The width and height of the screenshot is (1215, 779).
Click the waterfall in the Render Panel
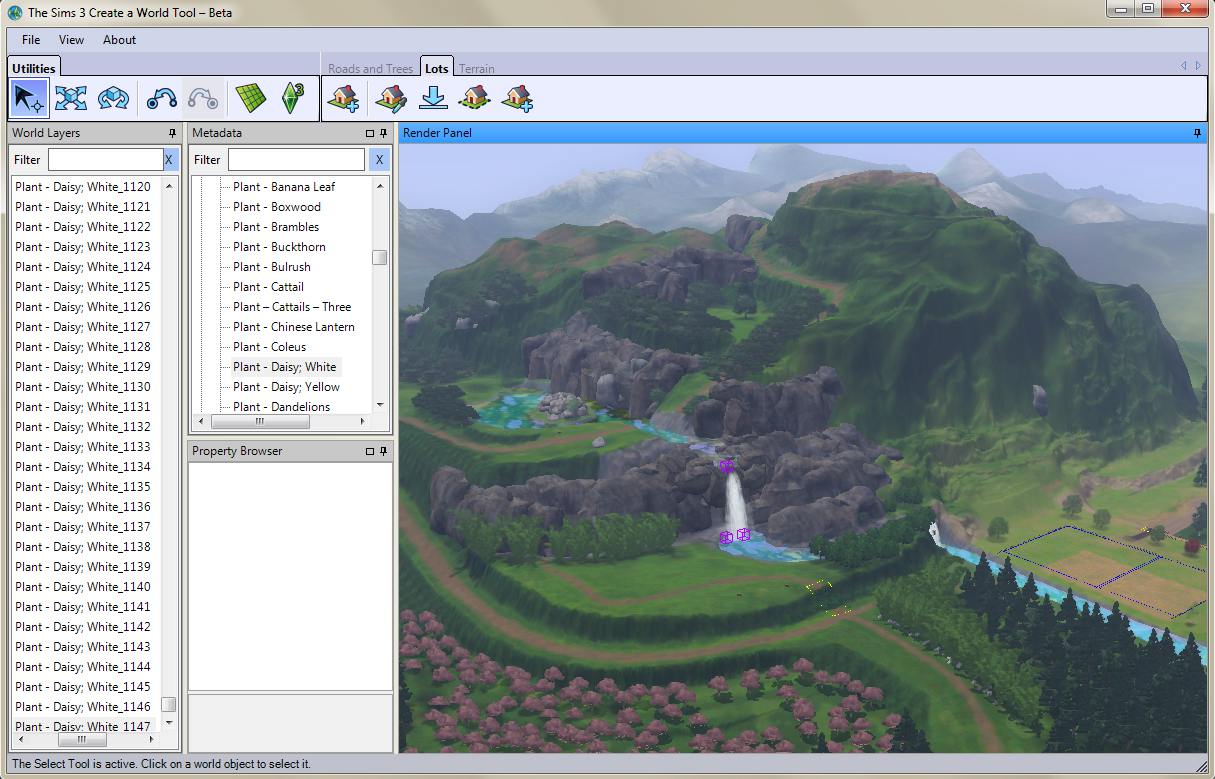click(736, 503)
